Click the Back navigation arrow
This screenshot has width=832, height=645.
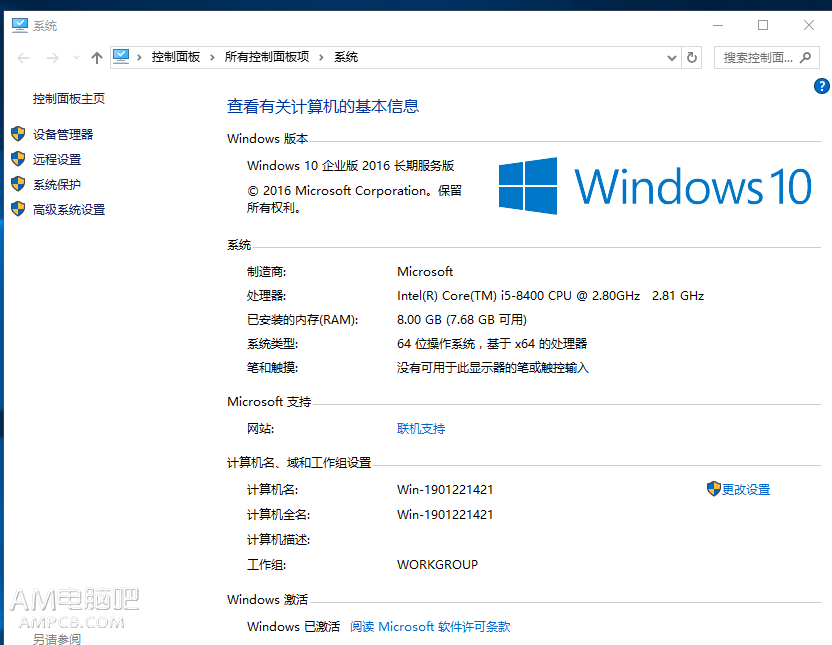point(23,58)
